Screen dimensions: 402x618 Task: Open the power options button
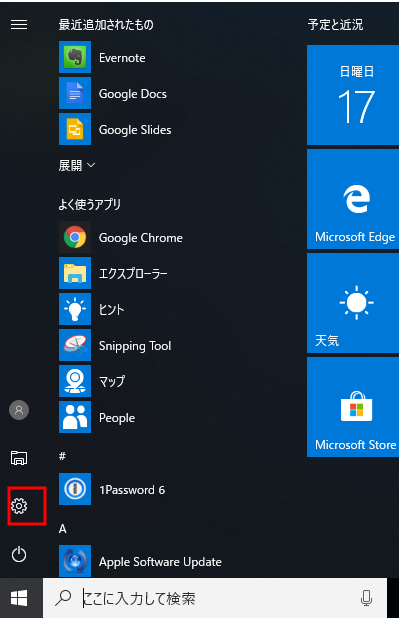coord(19,554)
